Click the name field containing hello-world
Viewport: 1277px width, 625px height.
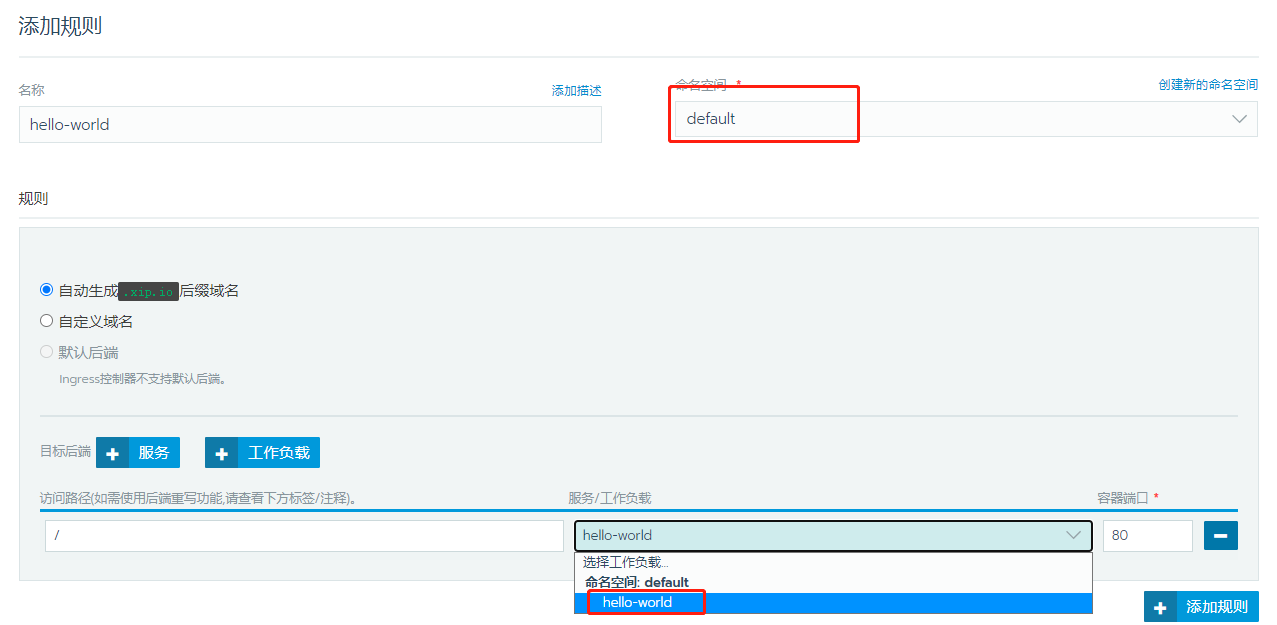tap(310, 125)
